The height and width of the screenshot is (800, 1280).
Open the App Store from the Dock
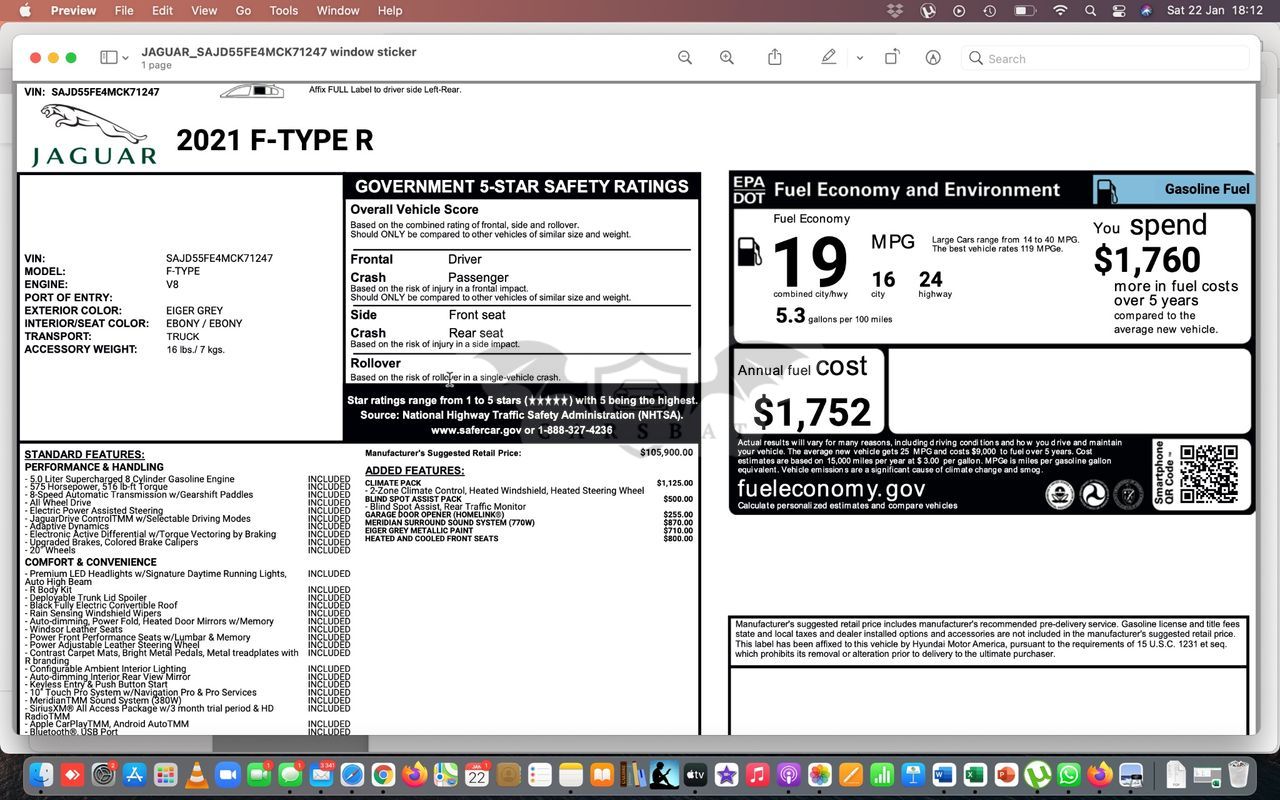click(134, 775)
